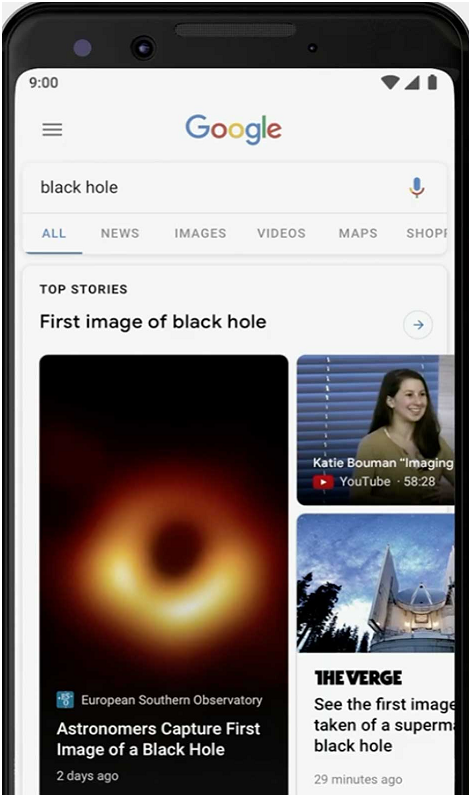The height and width of the screenshot is (797, 471).
Task: Go to the MAPS tab
Action: [358, 233]
